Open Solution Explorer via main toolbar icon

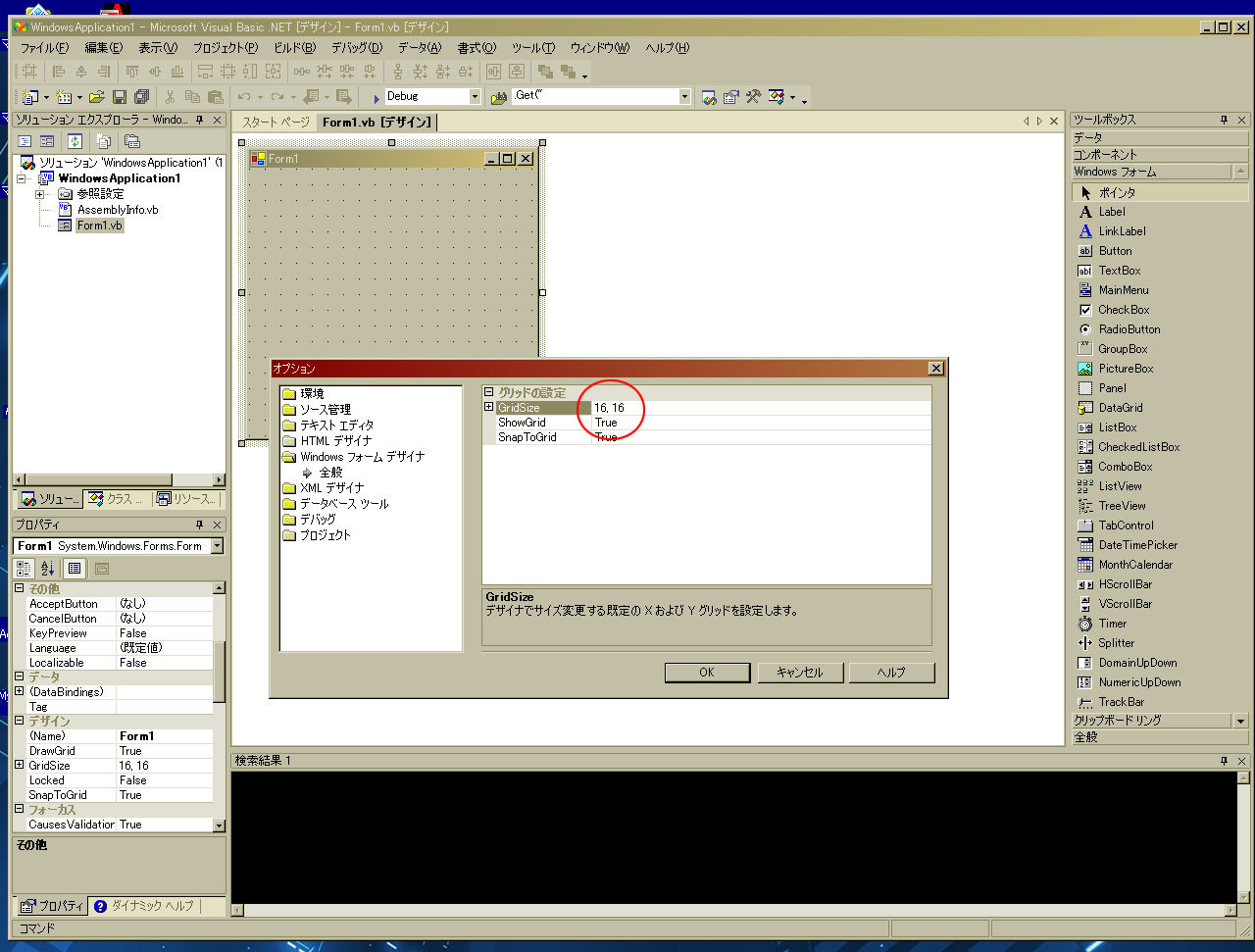click(x=709, y=97)
